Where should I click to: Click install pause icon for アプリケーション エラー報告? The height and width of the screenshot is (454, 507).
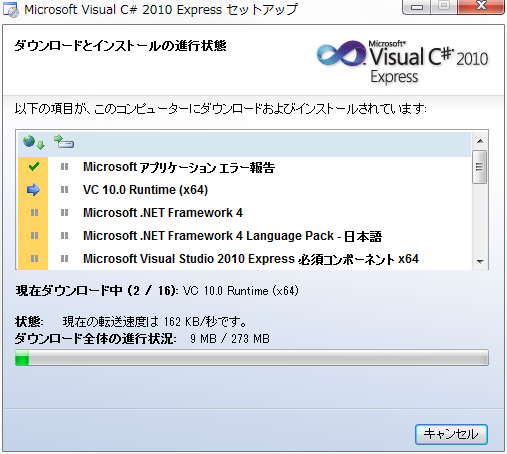[x=65, y=167]
